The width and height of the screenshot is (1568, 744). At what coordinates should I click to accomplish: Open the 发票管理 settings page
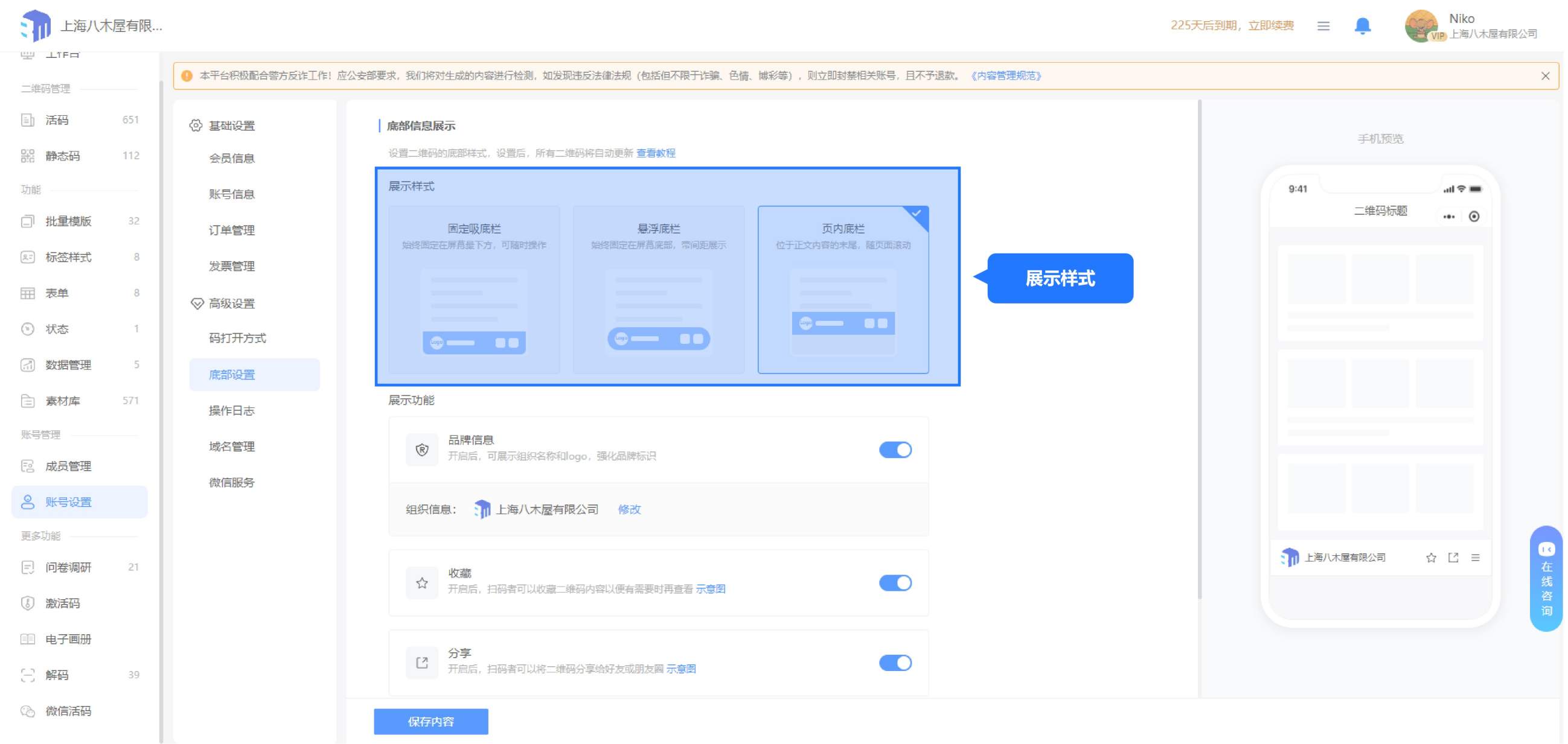(231, 266)
